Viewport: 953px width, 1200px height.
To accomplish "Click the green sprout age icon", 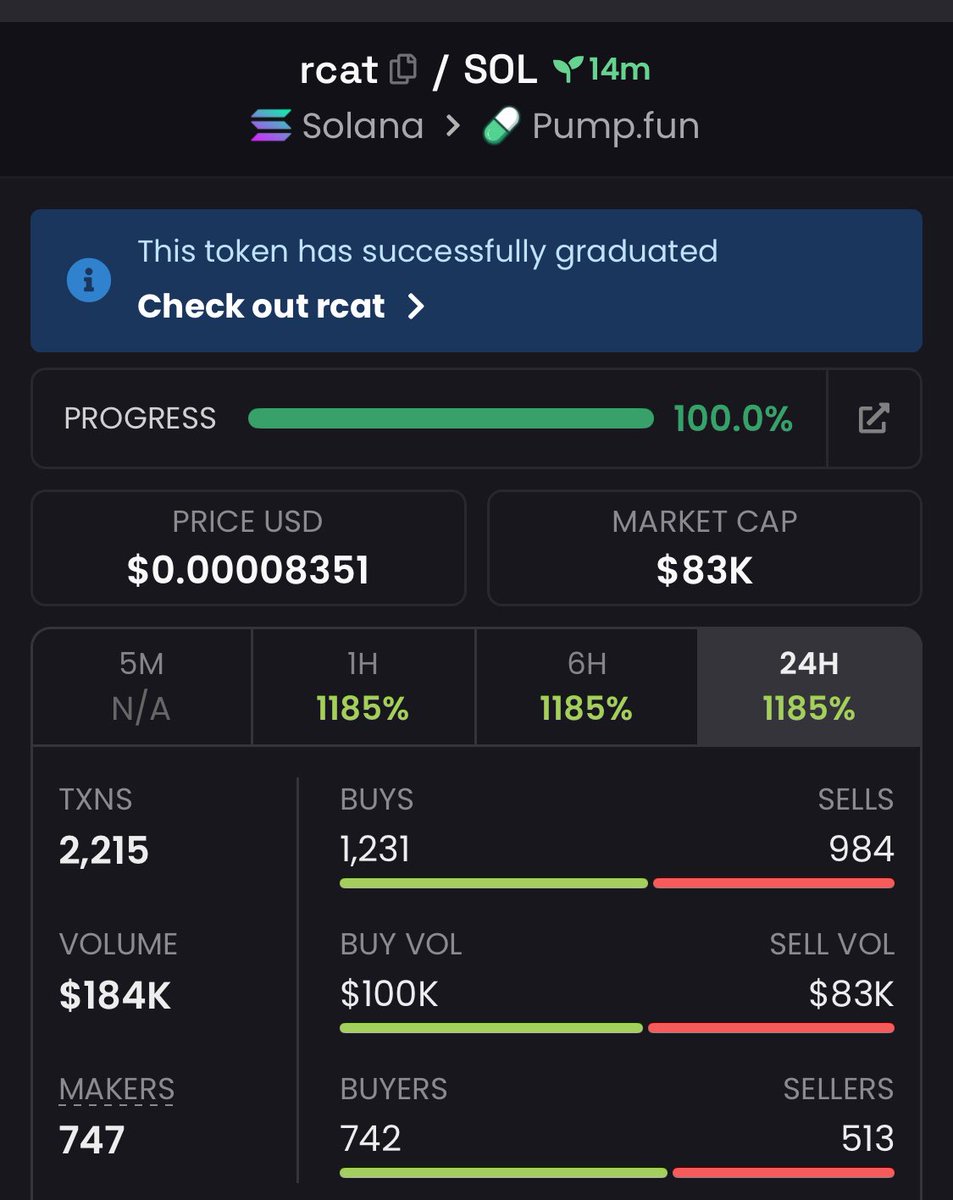I will pos(568,69).
